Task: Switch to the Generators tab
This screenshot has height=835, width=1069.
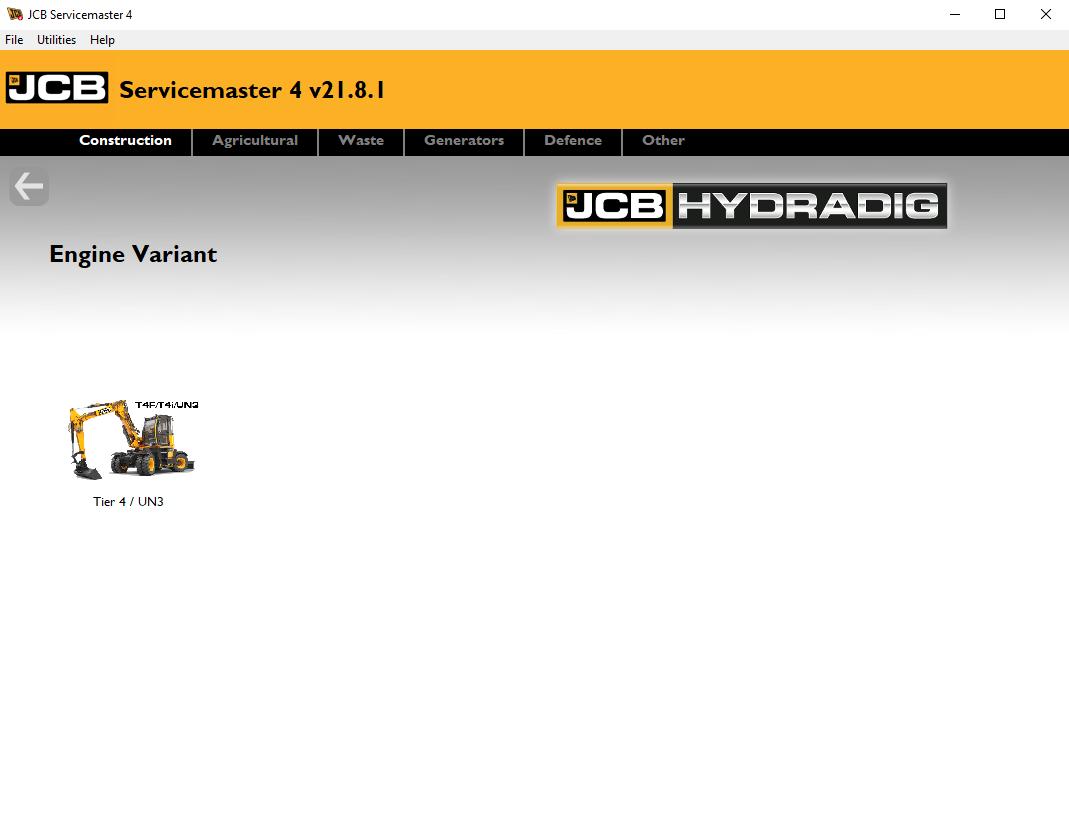Action: click(464, 140)
